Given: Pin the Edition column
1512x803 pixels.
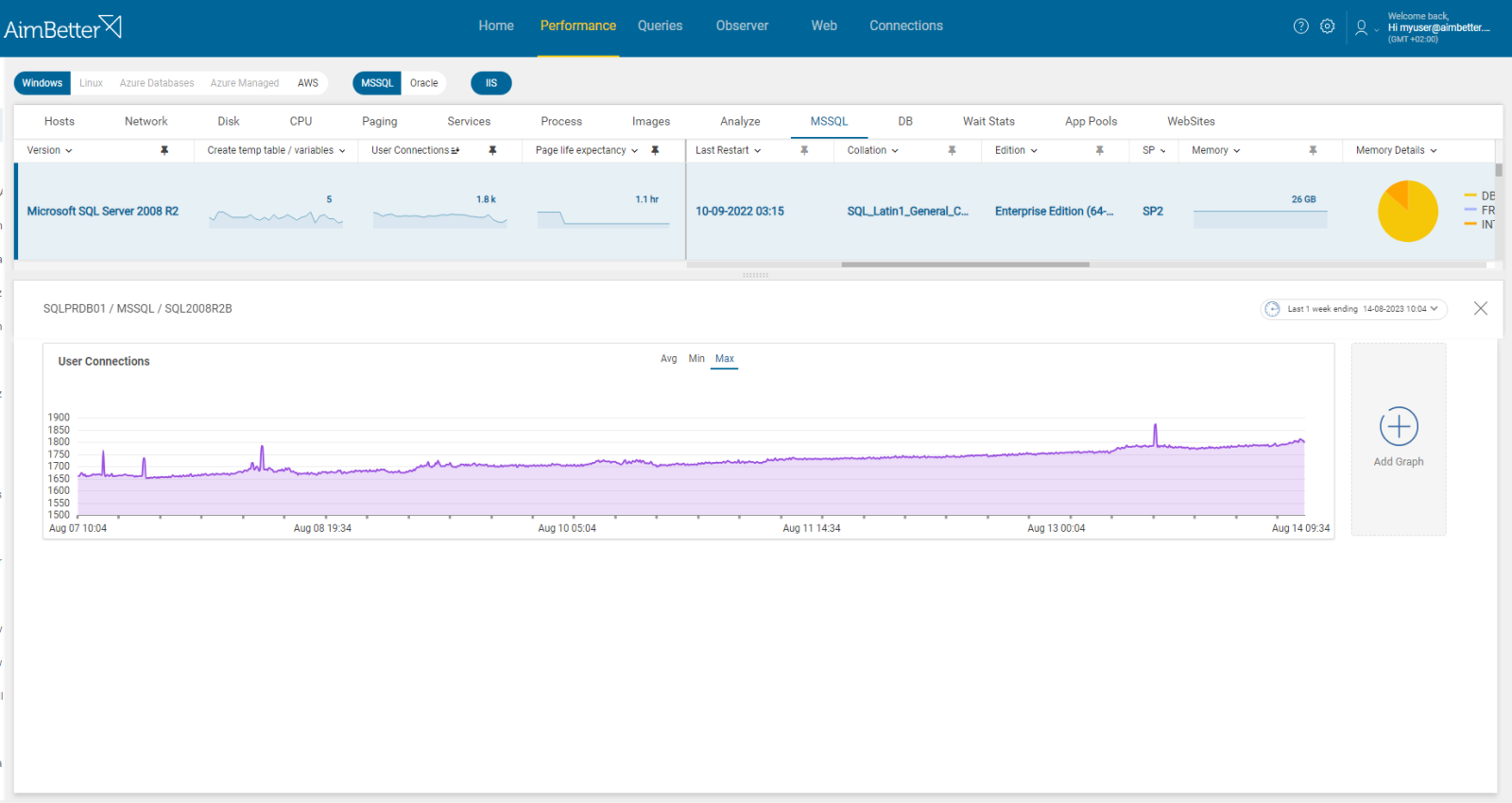Looking at the screenshot, I should point(1099,150).
